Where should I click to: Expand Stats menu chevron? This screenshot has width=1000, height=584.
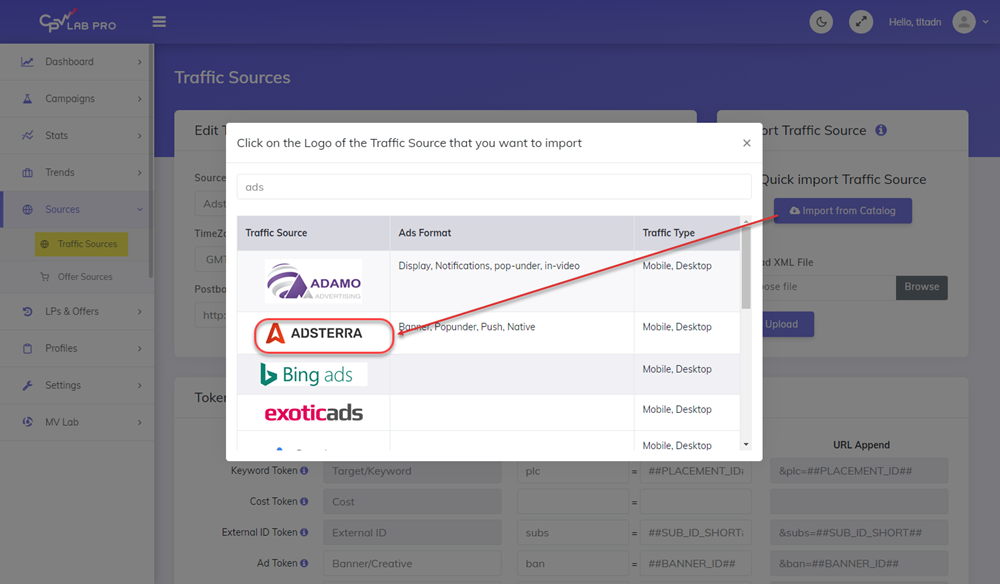140,136
